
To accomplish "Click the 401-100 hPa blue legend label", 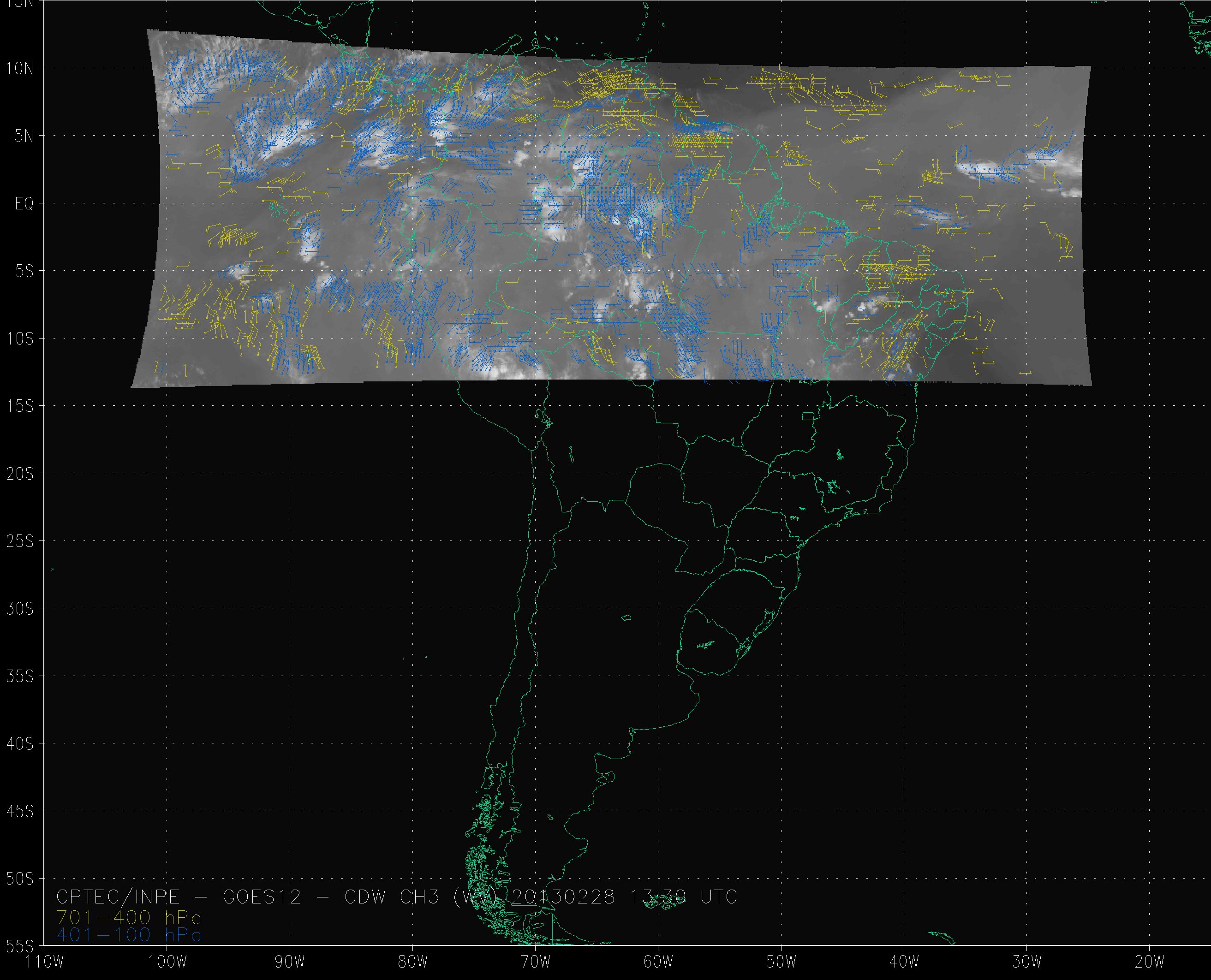I will (x=129, y=935).
